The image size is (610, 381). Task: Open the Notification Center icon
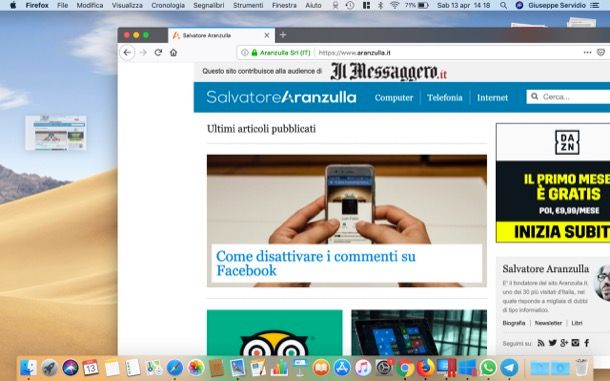click(594, 5)
